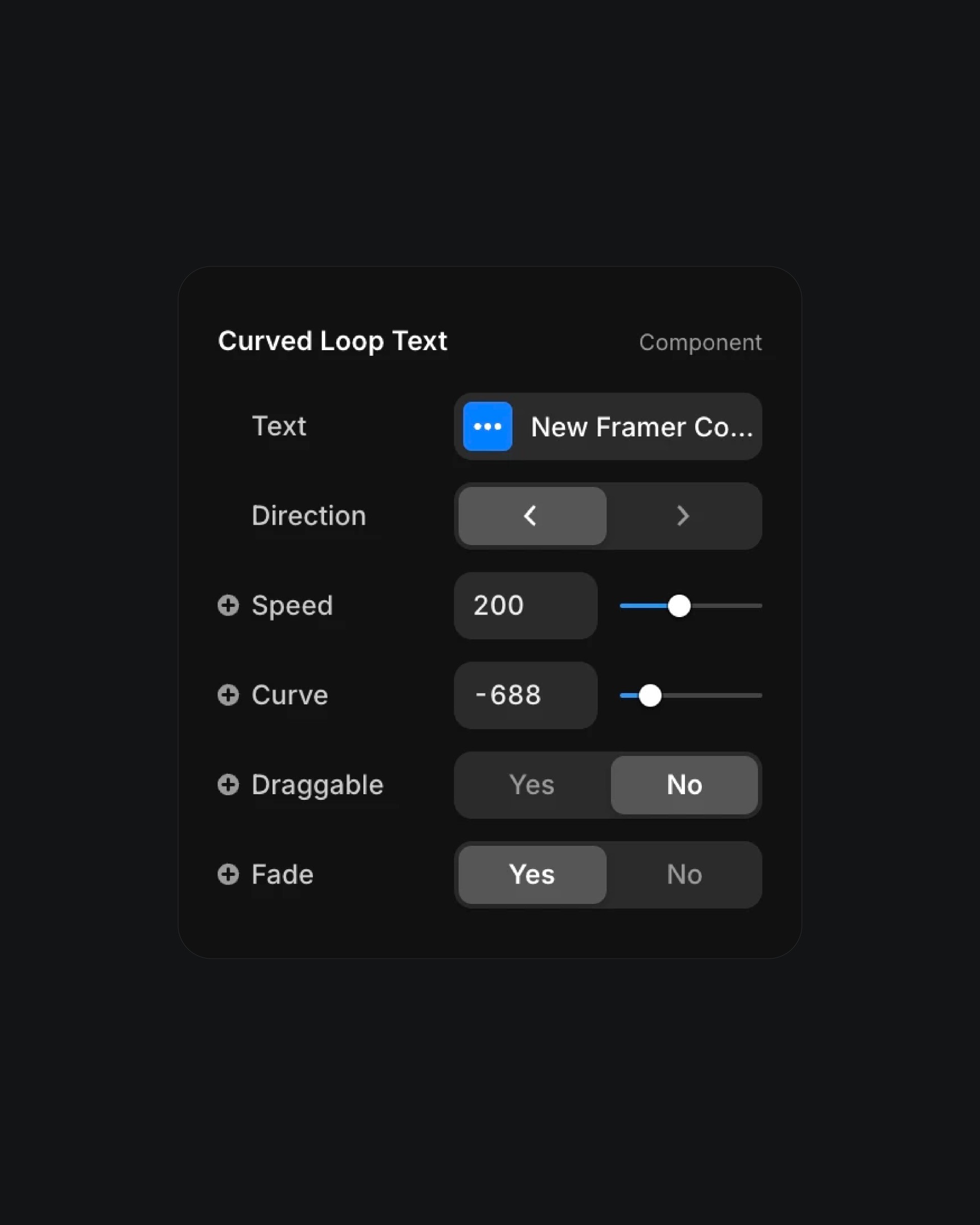Click the Component label in header
The image size is (980, 1225).
click(x=700, y=342)
